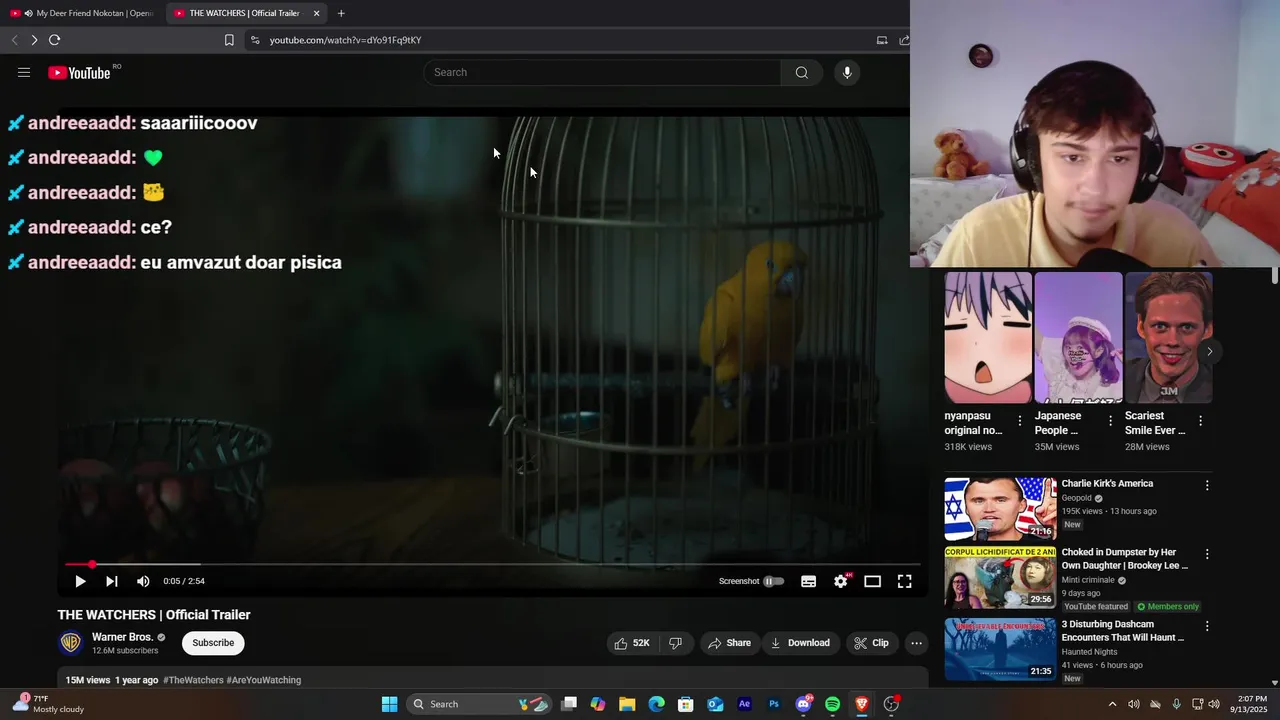Open the Warner Bros. channel avatar
Image resolution: width=1280 pixels, height=720 pixels.
(70, 643)
